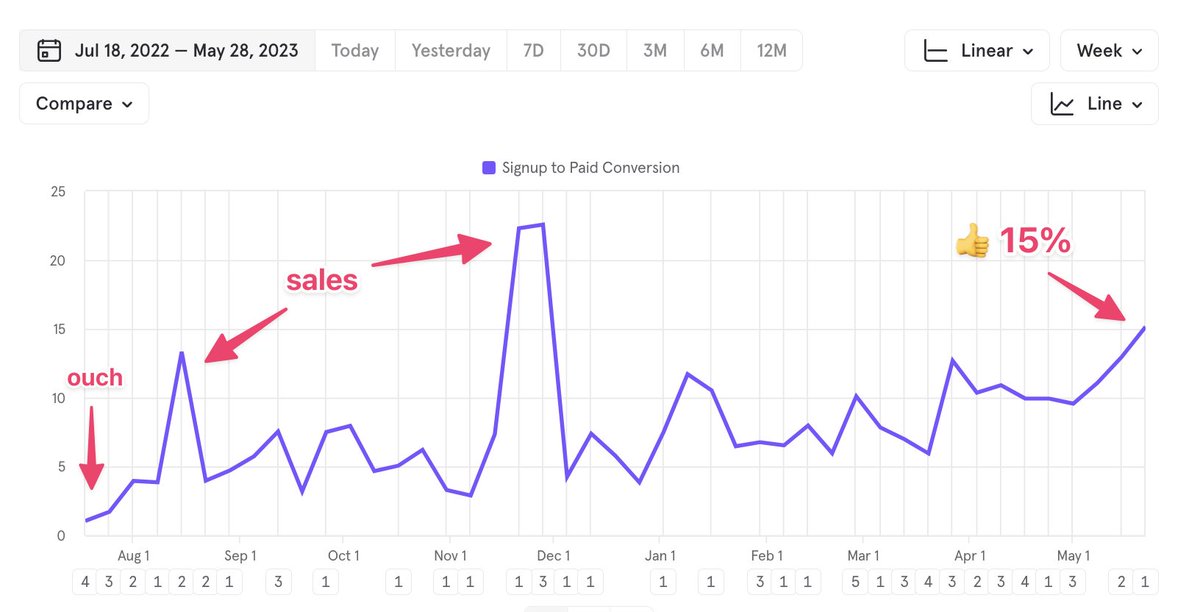Open the Linear scale dropdown
1200x612 pixels.
pos(977,50)
